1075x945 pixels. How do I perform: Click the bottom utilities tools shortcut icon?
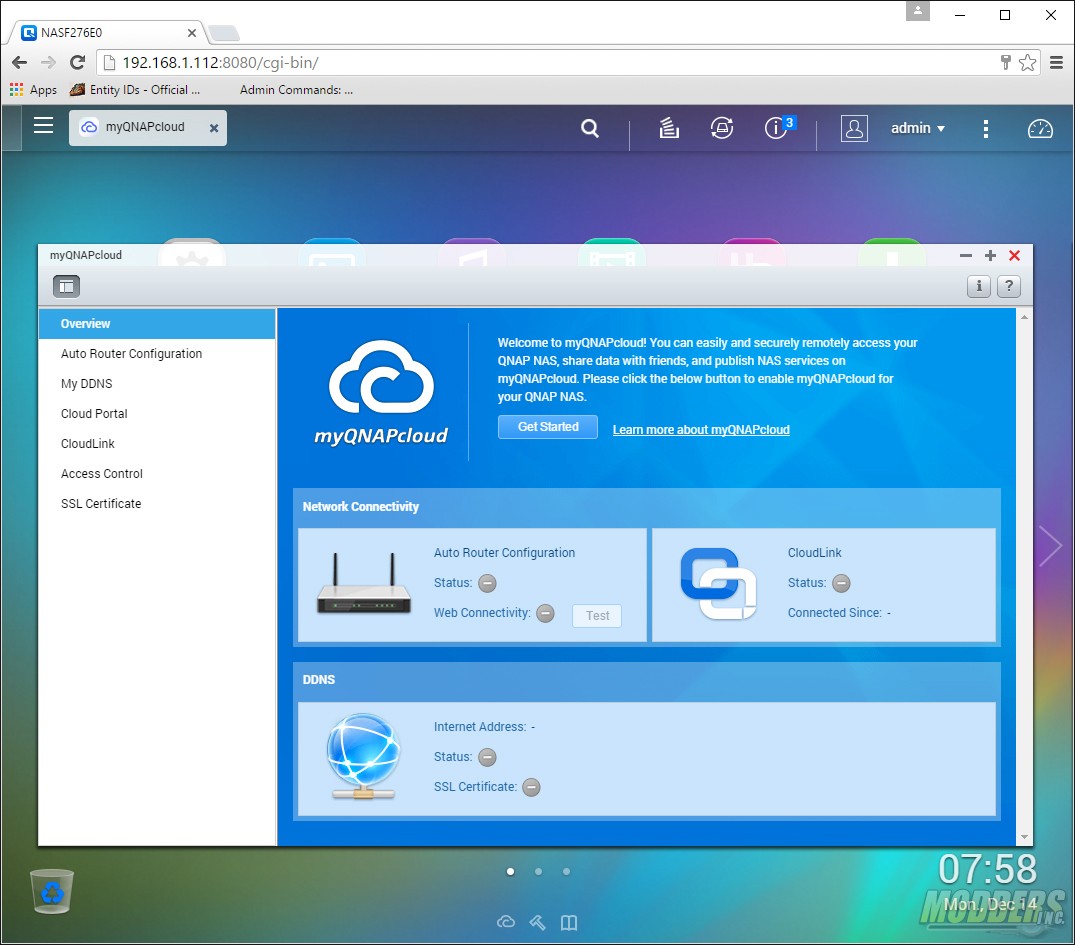click(x=538, y=922)
